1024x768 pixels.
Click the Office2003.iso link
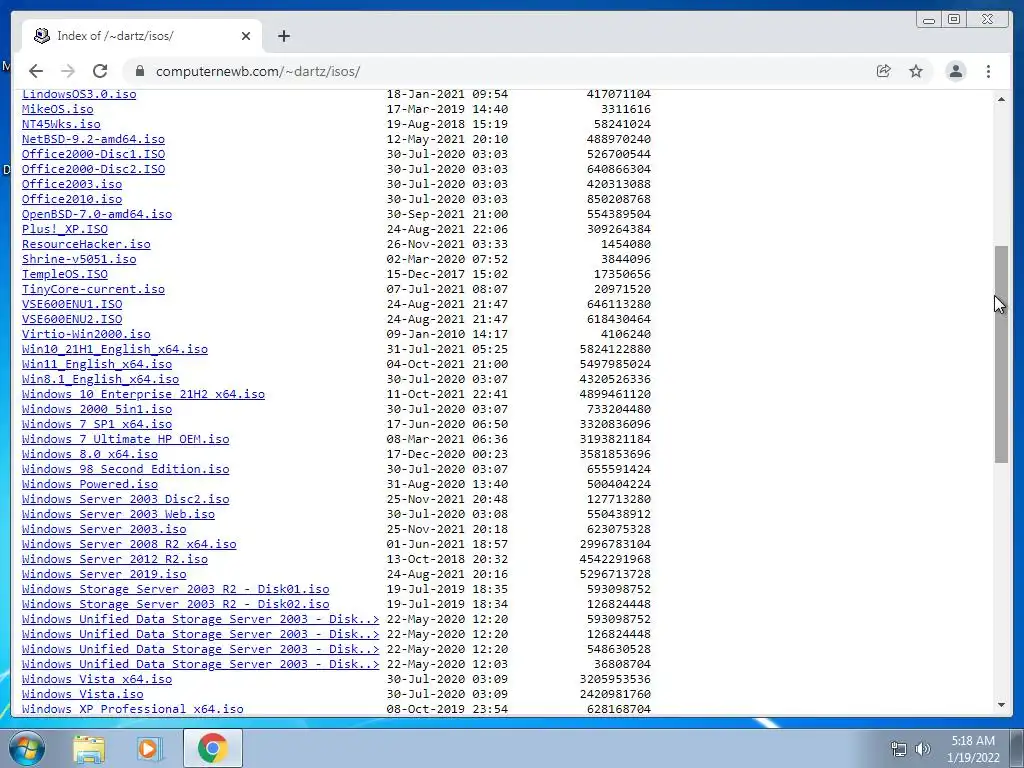click(x=72, y=184)
